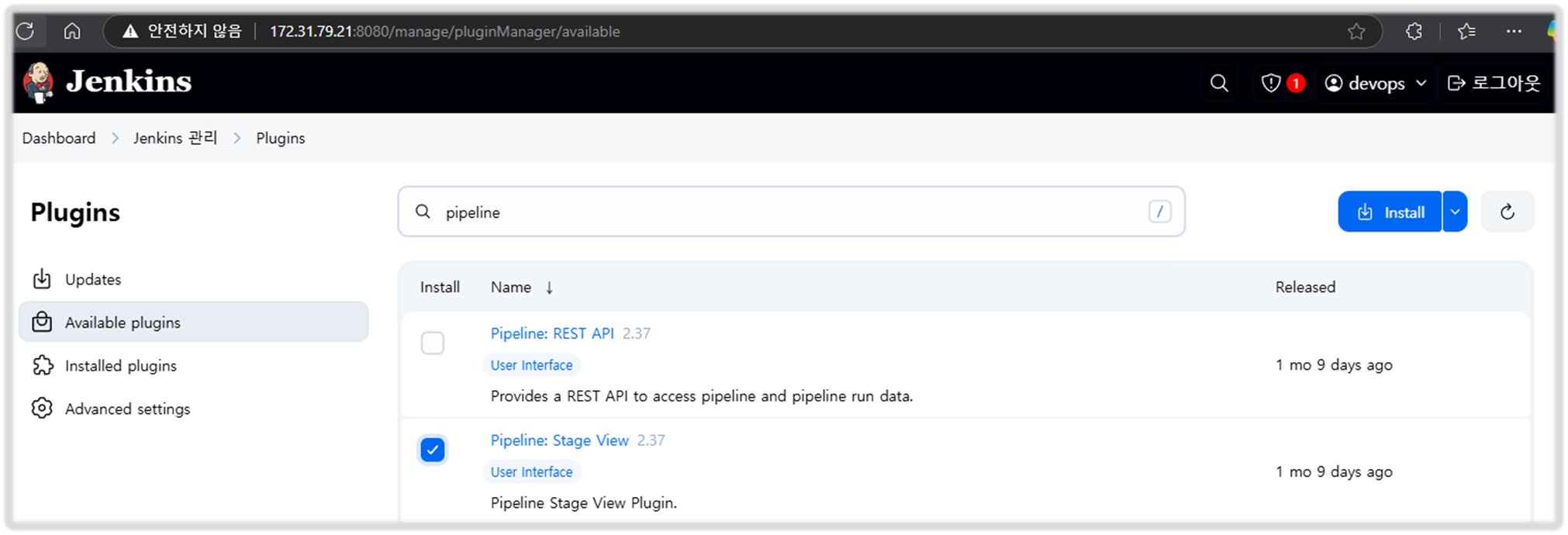The width and height of the screenshot is (1568, 535).
Task: Sort plugins by Name column
Action: click(x=511, y=287)
